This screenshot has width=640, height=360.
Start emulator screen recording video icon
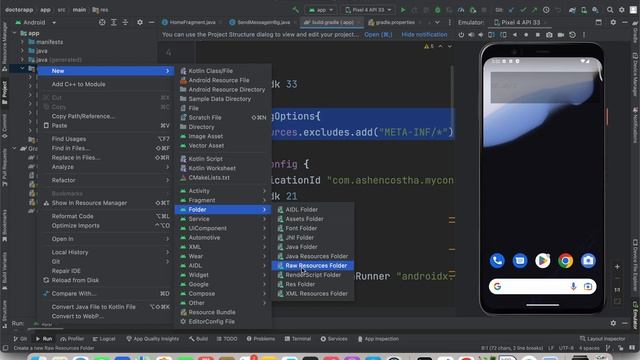click(x=561, y=35)
